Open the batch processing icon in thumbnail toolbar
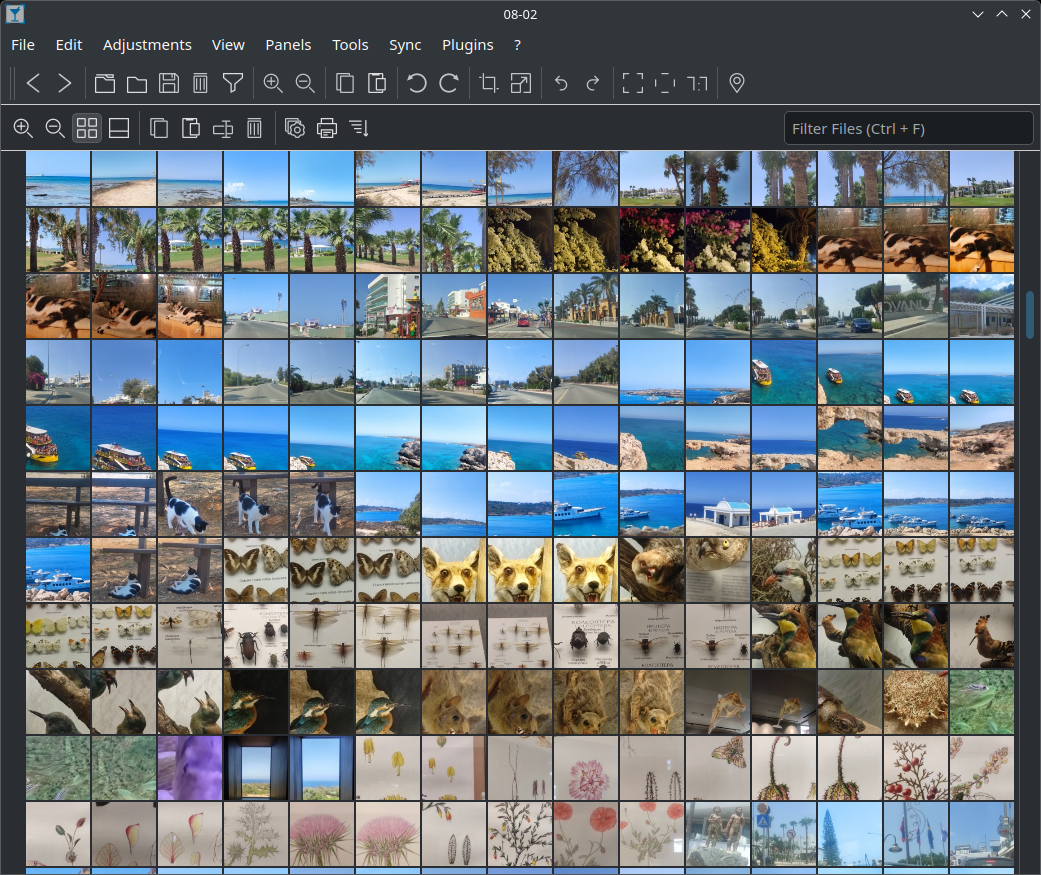 click(295, 128)
